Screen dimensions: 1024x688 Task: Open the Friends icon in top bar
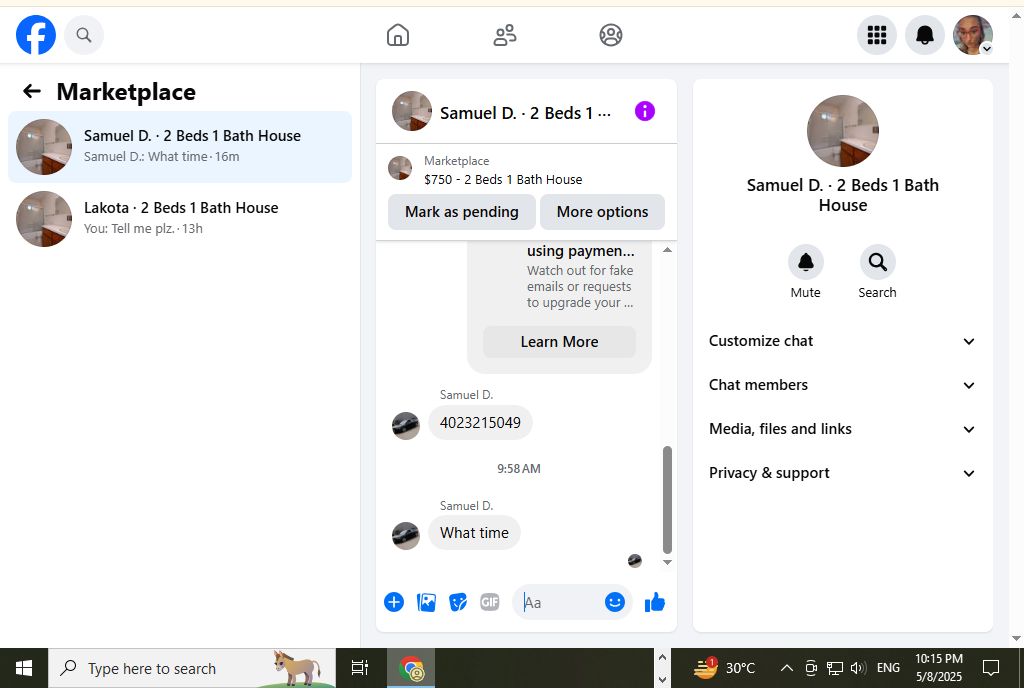point(504,35)
